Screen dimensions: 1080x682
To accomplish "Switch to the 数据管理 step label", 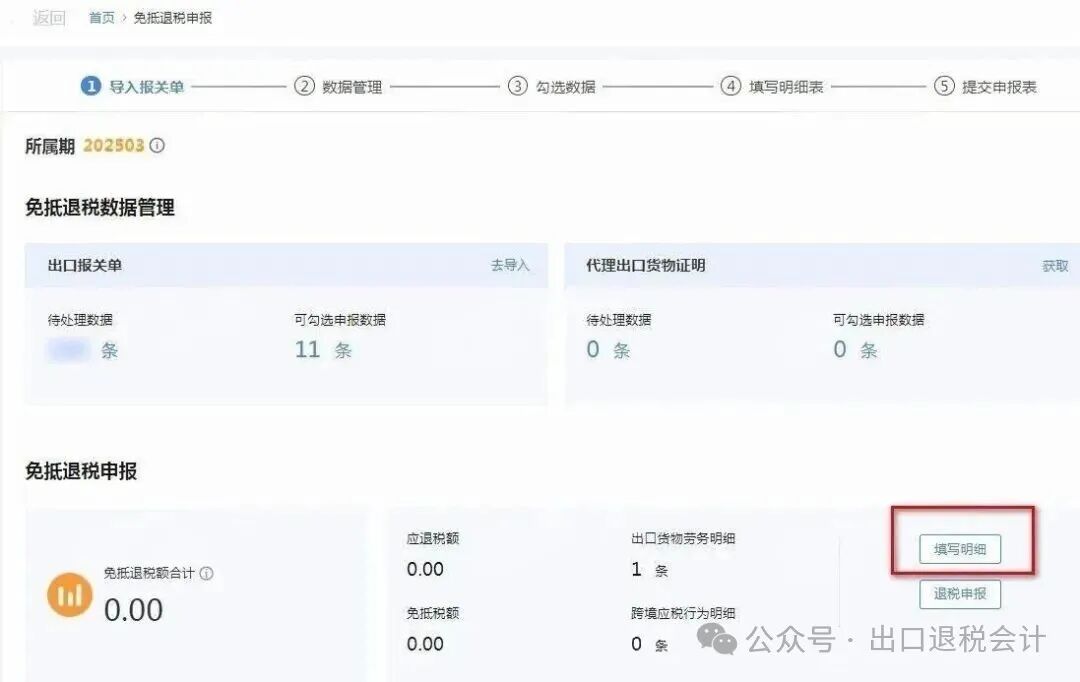I will [x=352, y=87].
